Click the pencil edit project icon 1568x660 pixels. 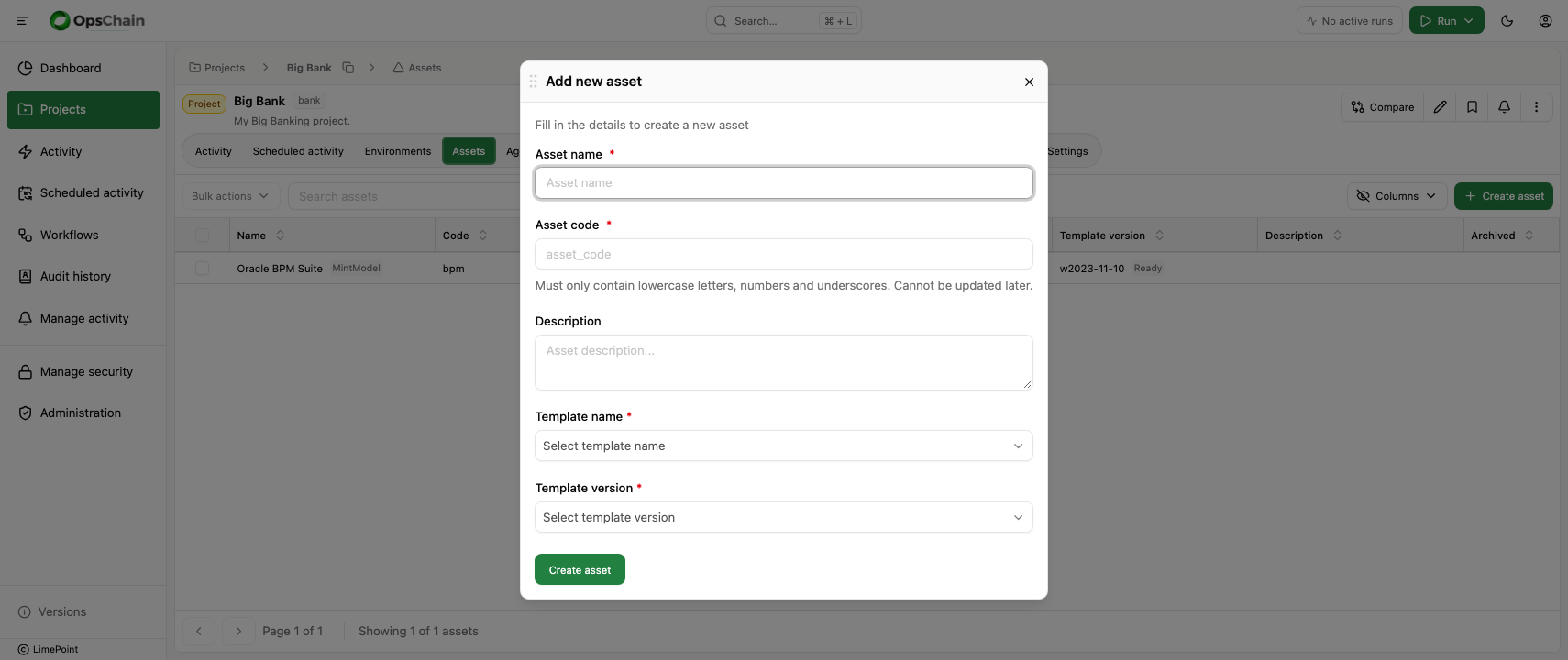click(1441, 107)
